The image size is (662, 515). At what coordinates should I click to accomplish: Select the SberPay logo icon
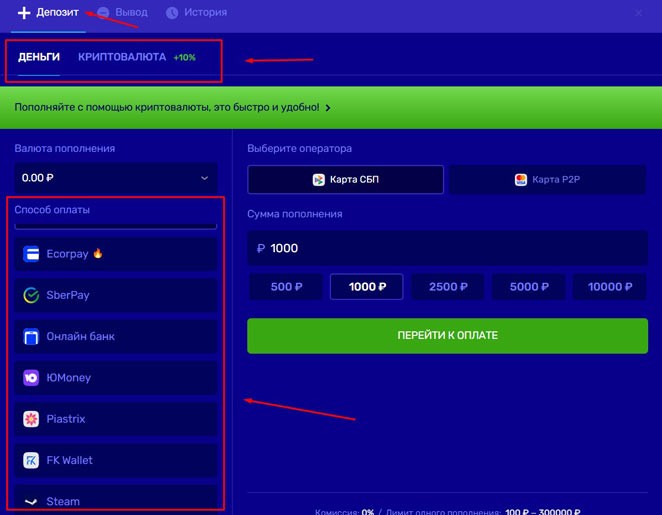click(31, 295)
